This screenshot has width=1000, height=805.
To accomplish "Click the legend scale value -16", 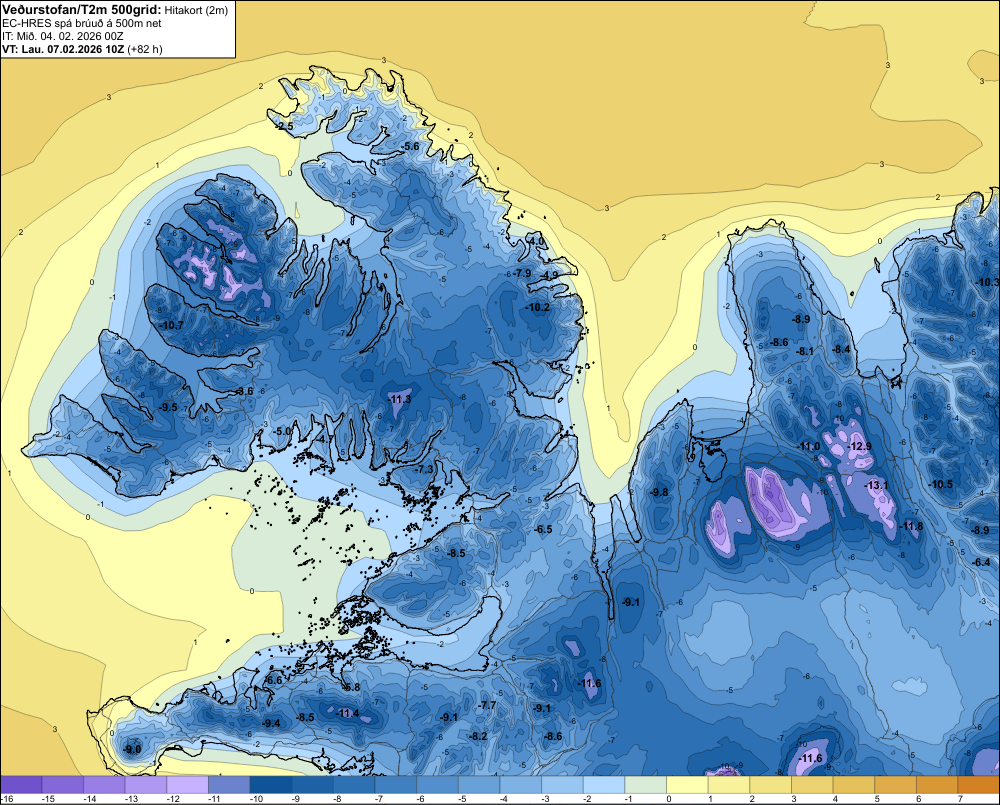I will tap(7, 799).
